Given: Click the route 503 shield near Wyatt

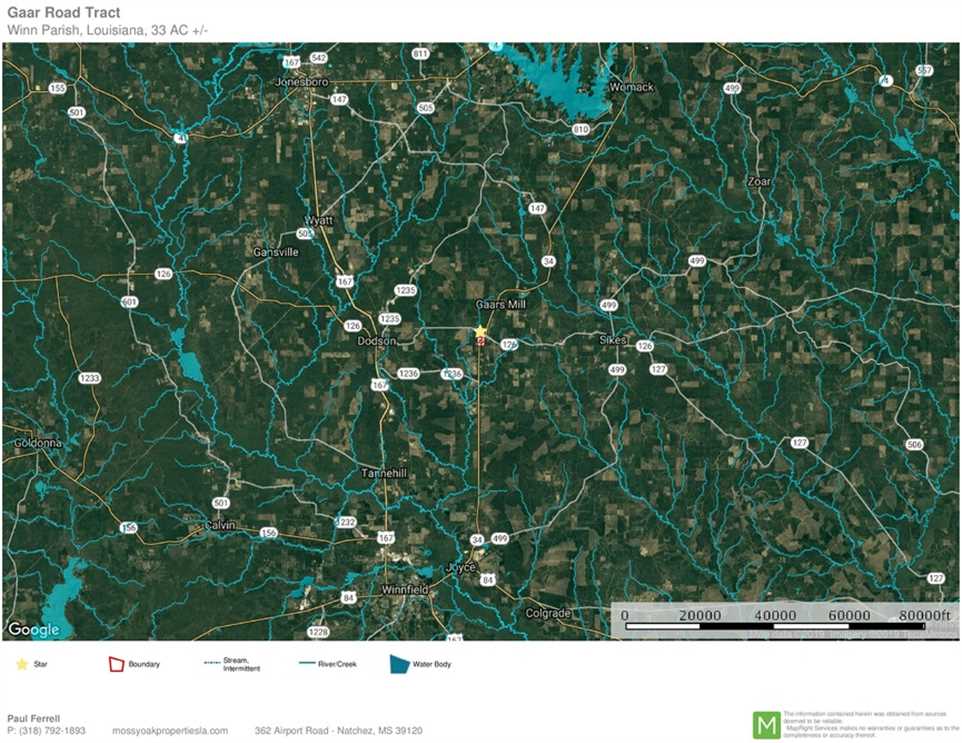Looking at the screenshot, I should tap(305, 234).
